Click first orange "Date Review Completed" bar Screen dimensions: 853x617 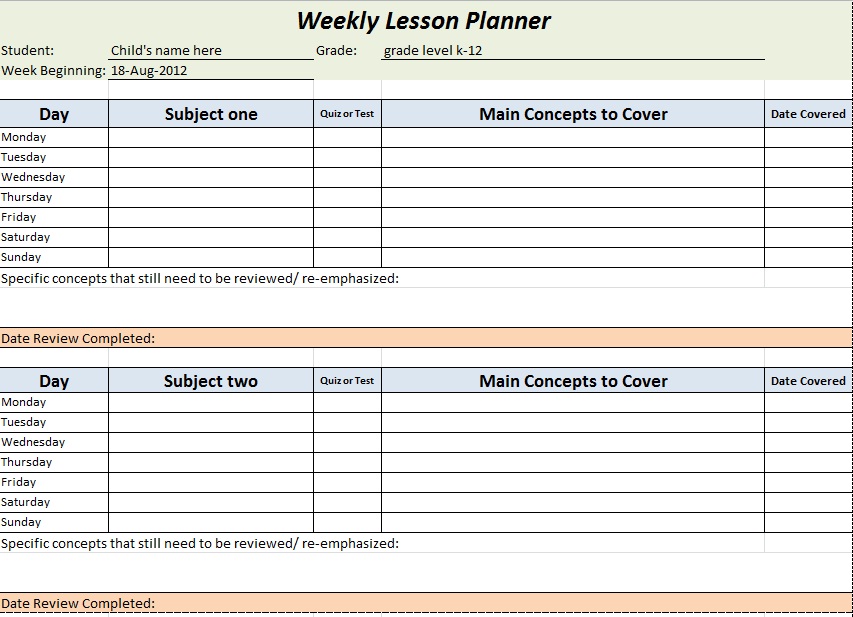pos(426,338)
